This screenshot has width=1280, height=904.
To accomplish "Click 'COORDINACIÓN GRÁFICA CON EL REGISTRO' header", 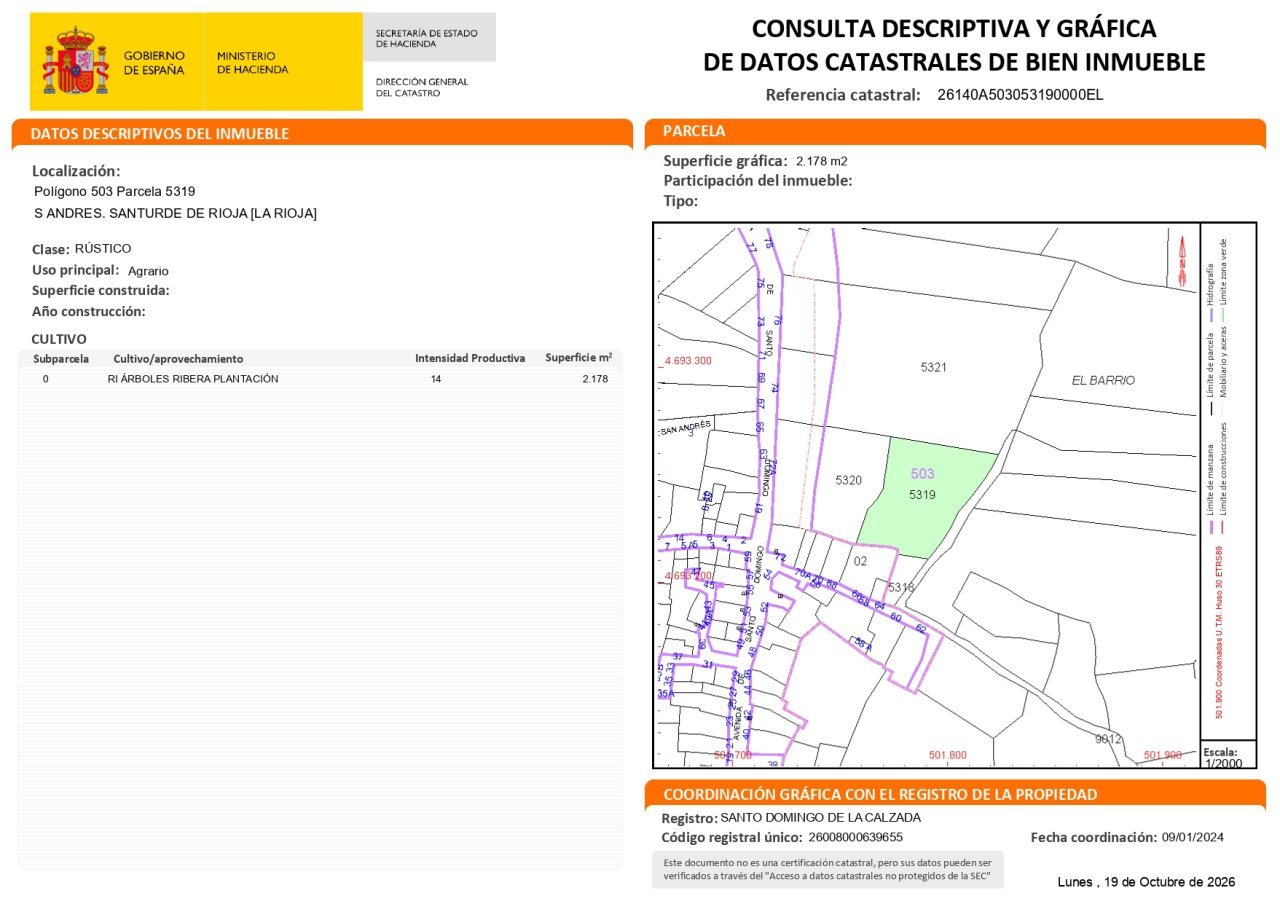I will [x=880, y=795].
